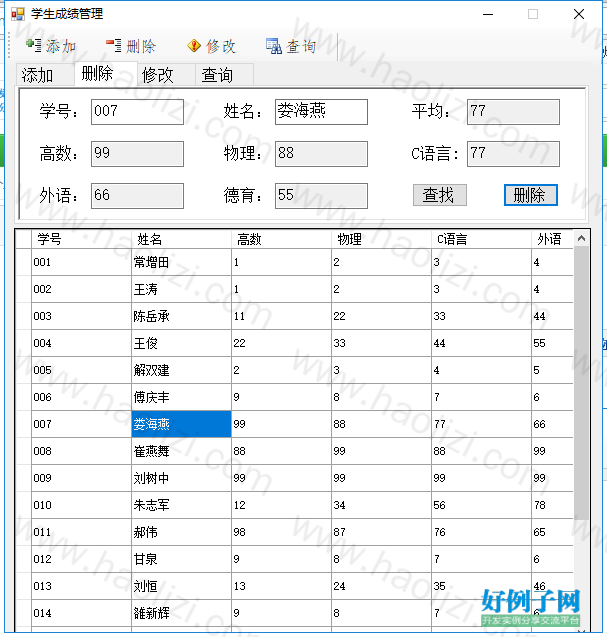Sort by the 高数 column header
This screenshot has width=607, height=637.
click(x=281, y=239)
